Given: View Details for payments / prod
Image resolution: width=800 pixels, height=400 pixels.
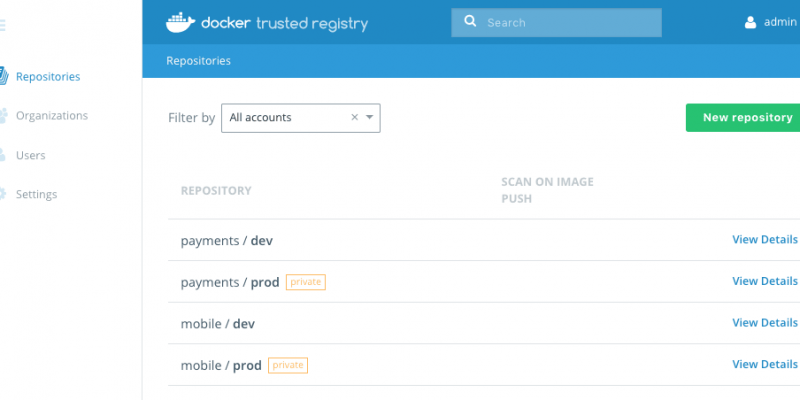Looking at the screenshot, I should [x=765, y=281].
